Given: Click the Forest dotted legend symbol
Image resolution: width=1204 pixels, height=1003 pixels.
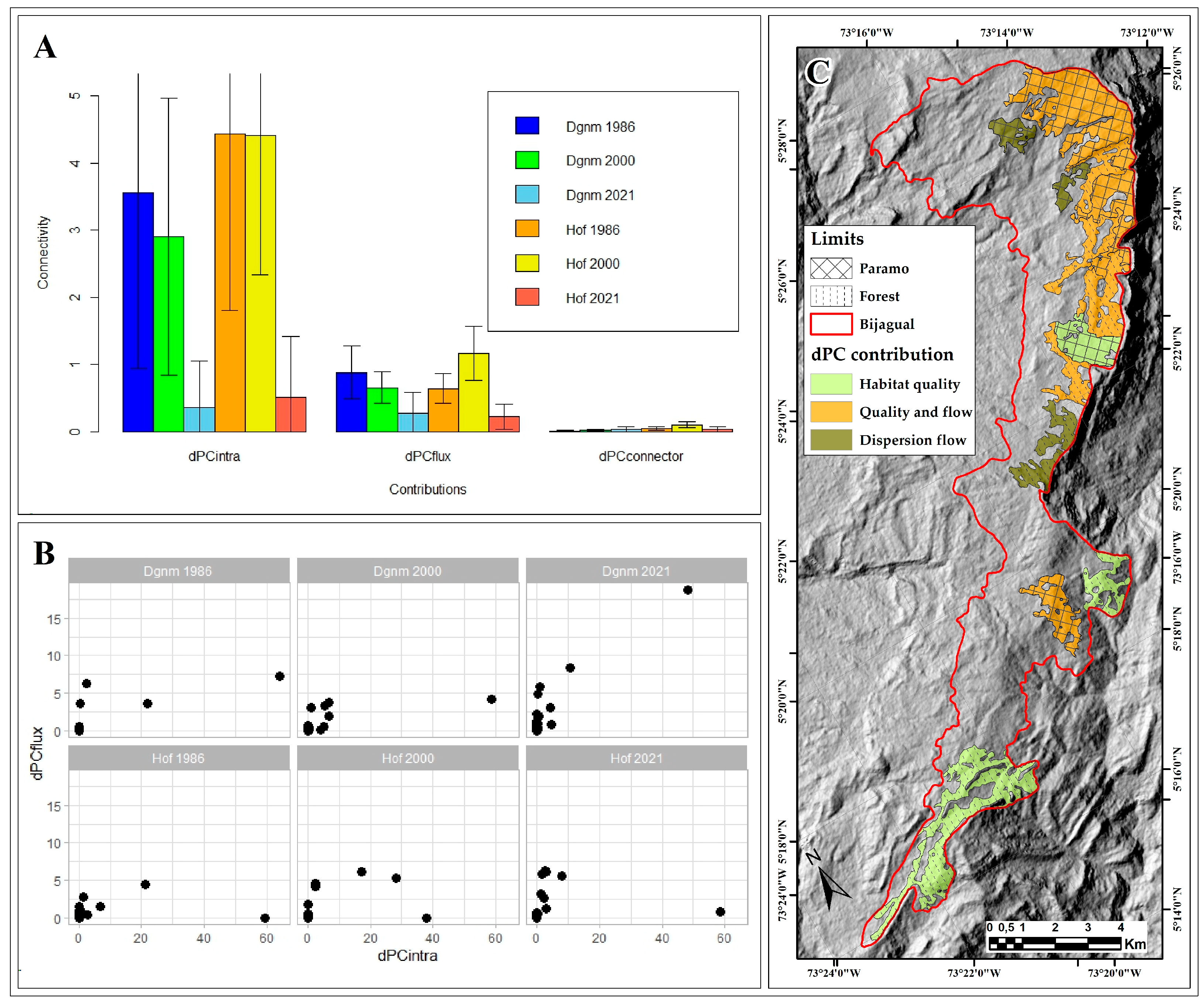Looking at the screenshot, I should 831,296.
